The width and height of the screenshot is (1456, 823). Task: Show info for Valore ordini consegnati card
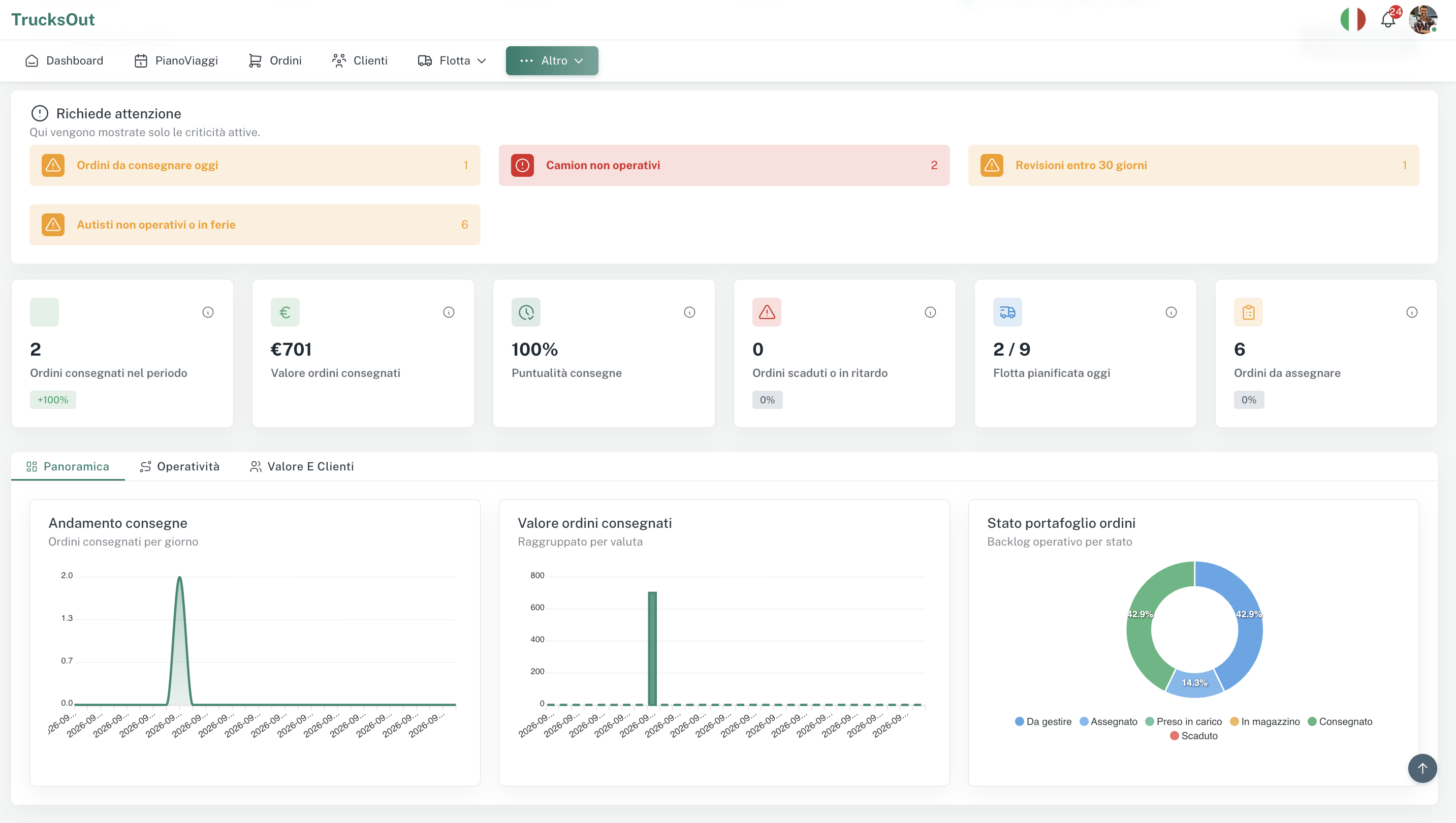coord(449,312)
